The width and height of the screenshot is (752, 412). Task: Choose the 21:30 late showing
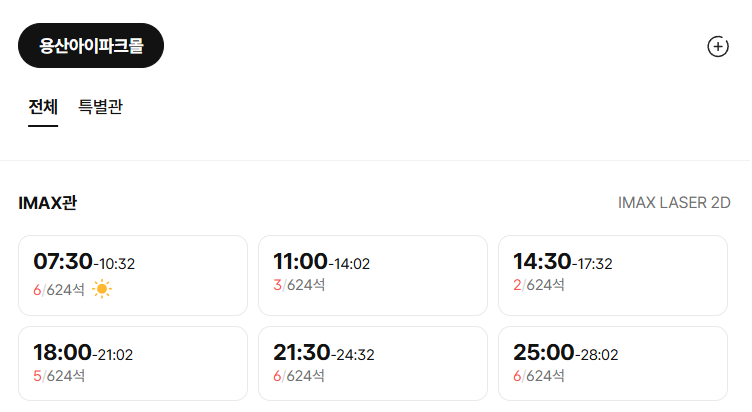coord(373,364)
